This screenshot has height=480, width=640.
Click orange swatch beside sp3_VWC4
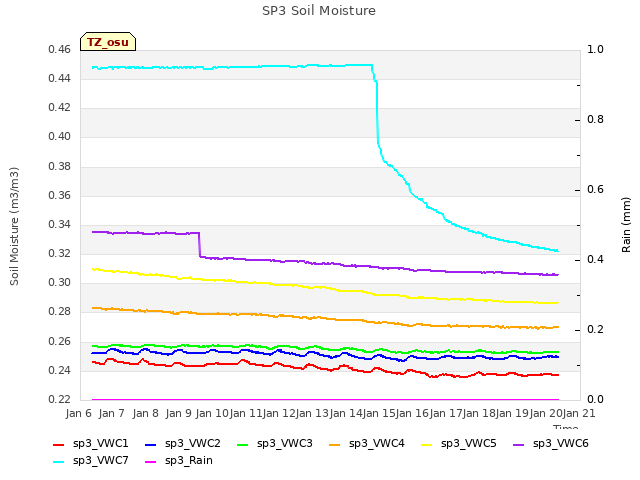[335, 445]
